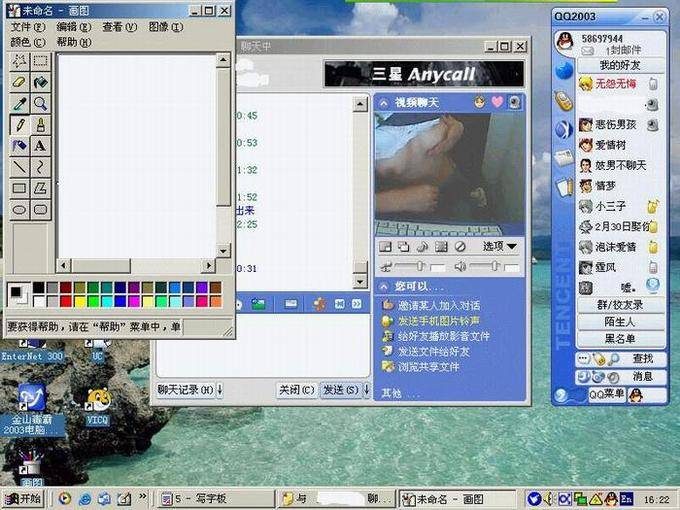This screenshot has height=510, width=680.
Task: Select the color picker eyedropper tool
Action: pos(20,104)
